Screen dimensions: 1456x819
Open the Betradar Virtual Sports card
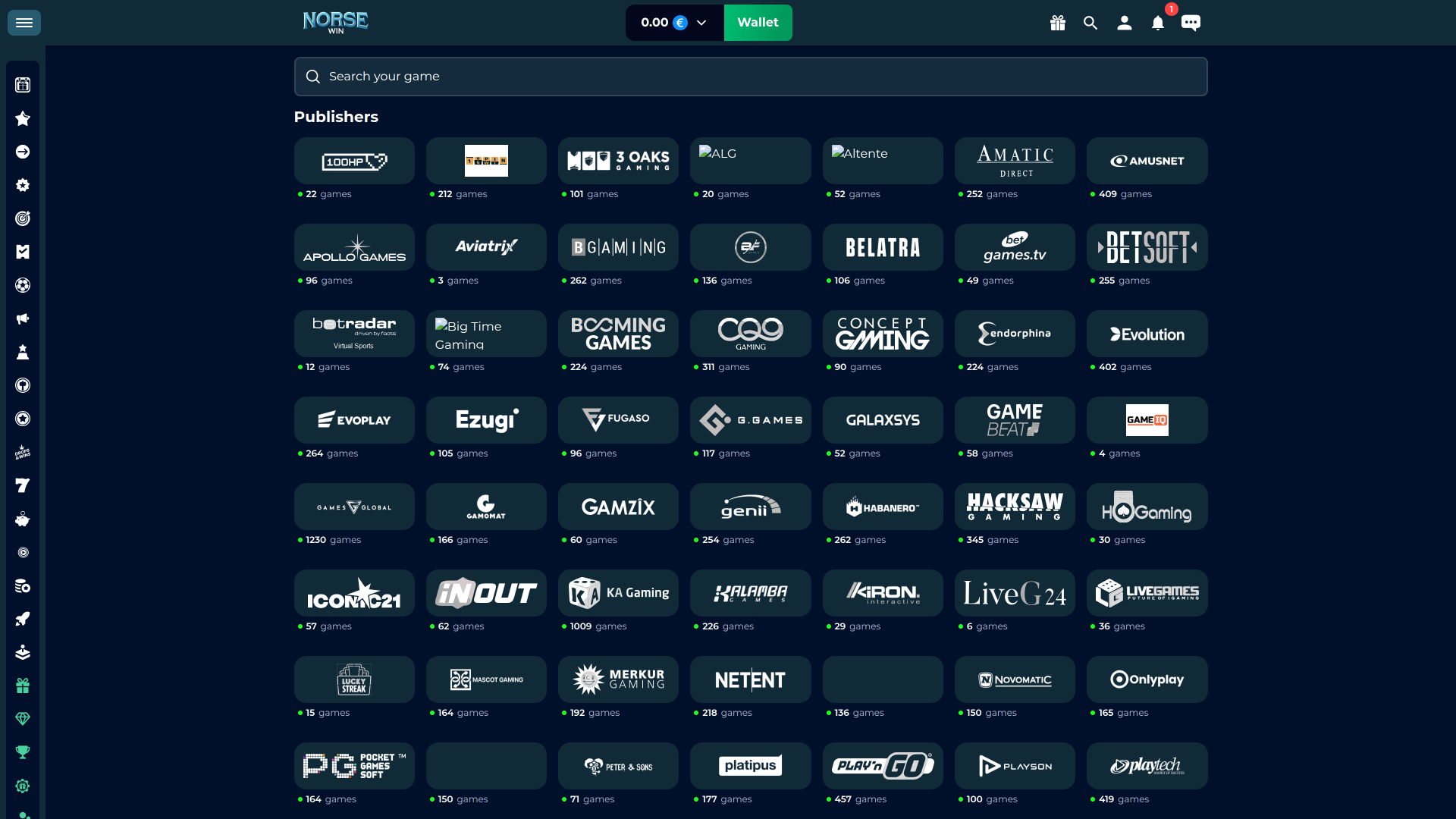click(x=354, y=334)
